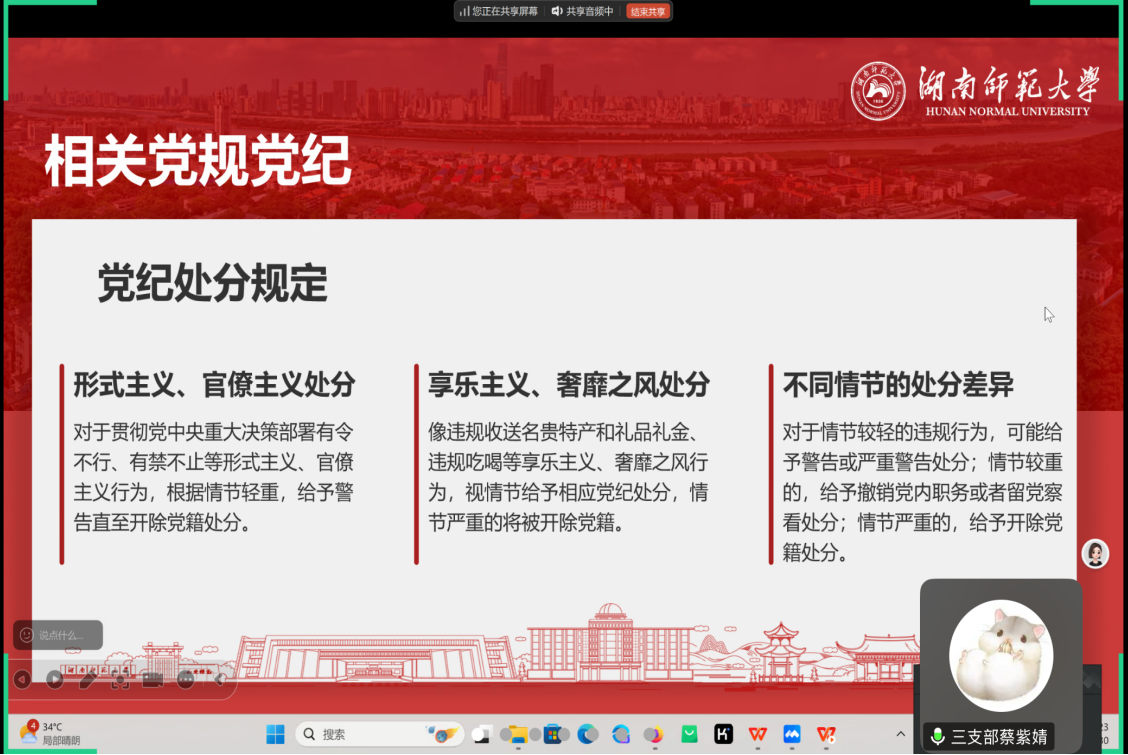Advance to next slide with the play arrow
Screen dimensions: 1128x755
[55, 680]
